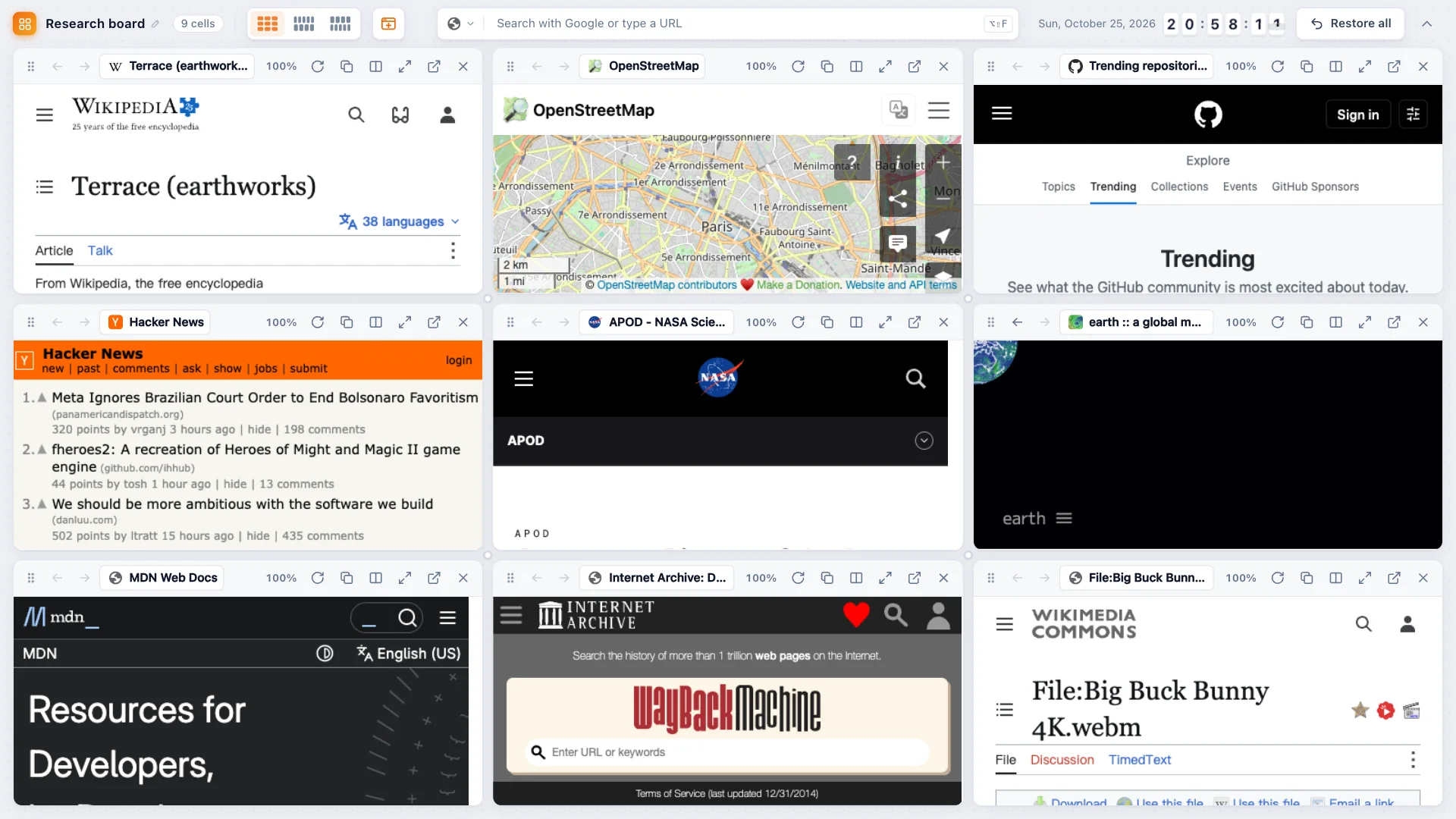This screenshot has width=1456, height=819.
Task: Duplicate the OpenStreetMap cell
Action: (x=827, y=67)
